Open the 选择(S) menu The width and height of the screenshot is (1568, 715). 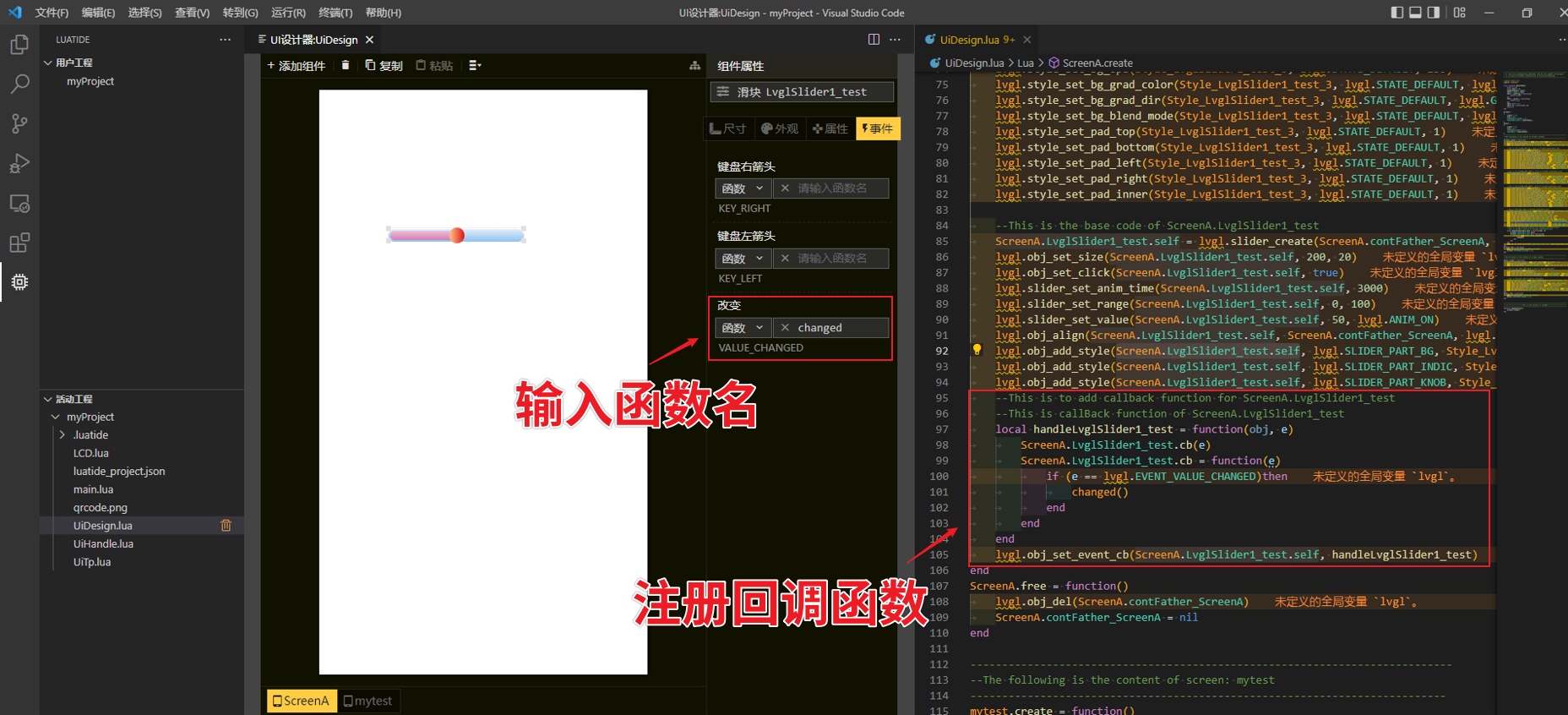coord(144,13)
